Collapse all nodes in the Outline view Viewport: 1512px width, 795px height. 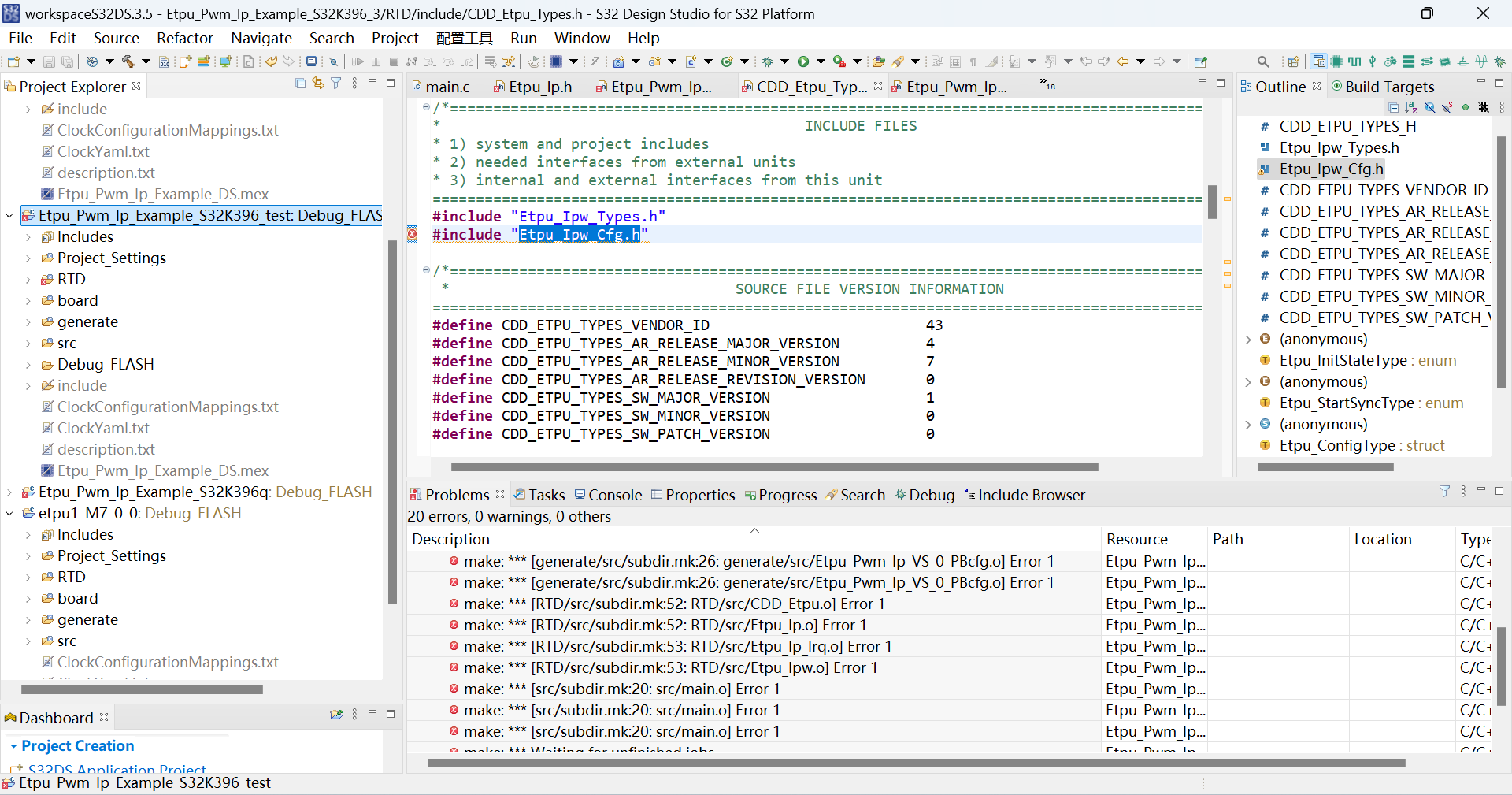click(x=1394, y=108)
